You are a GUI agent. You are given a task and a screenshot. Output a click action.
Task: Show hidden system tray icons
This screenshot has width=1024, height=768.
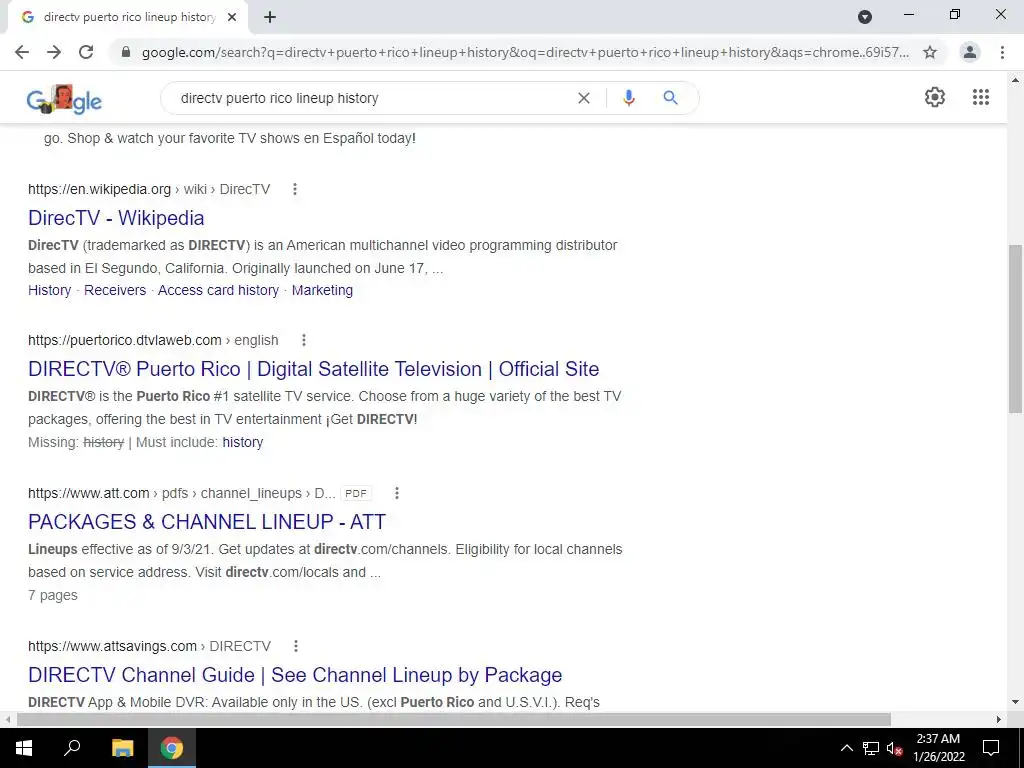tap(846, 748)
